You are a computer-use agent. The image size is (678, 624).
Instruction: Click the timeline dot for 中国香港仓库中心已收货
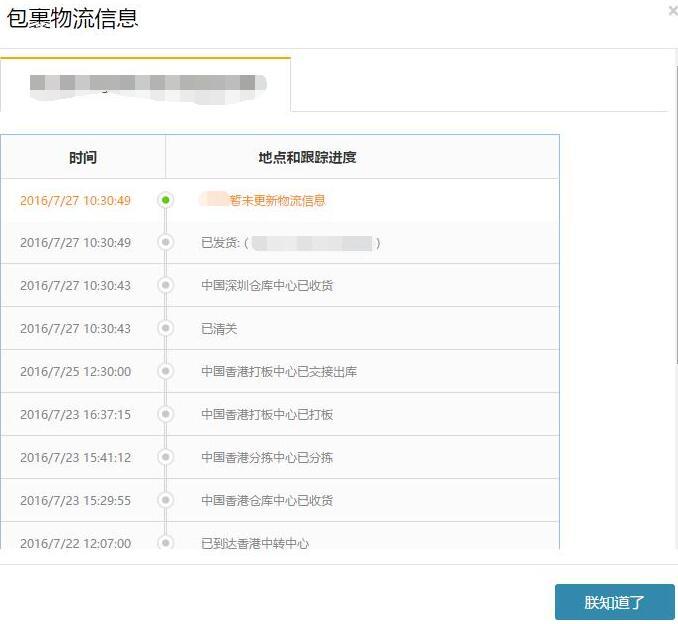[x=166, y=500]
